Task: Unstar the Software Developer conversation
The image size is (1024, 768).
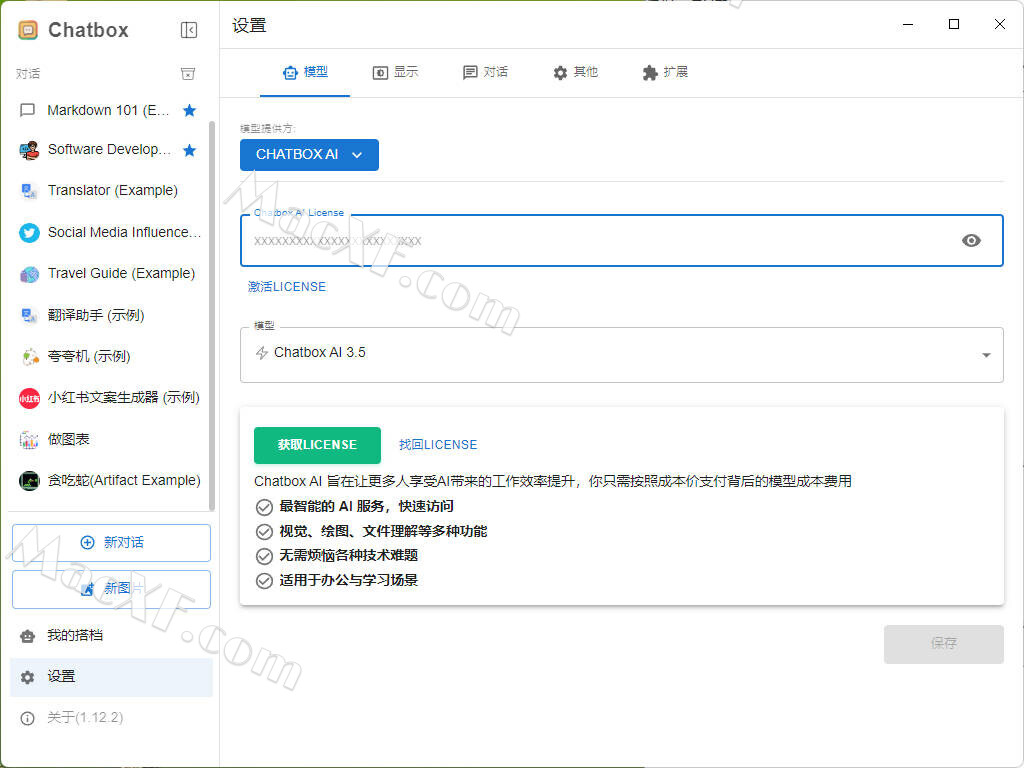Action: pos(189,150)
